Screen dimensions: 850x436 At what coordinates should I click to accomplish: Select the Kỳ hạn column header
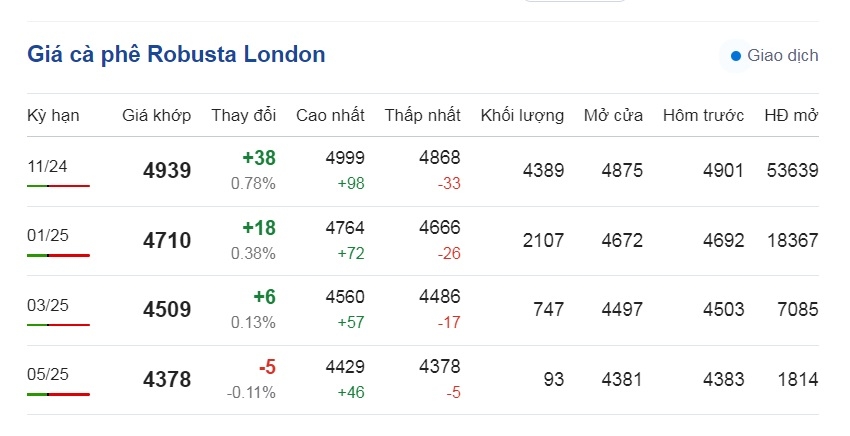tap(53, 116)
